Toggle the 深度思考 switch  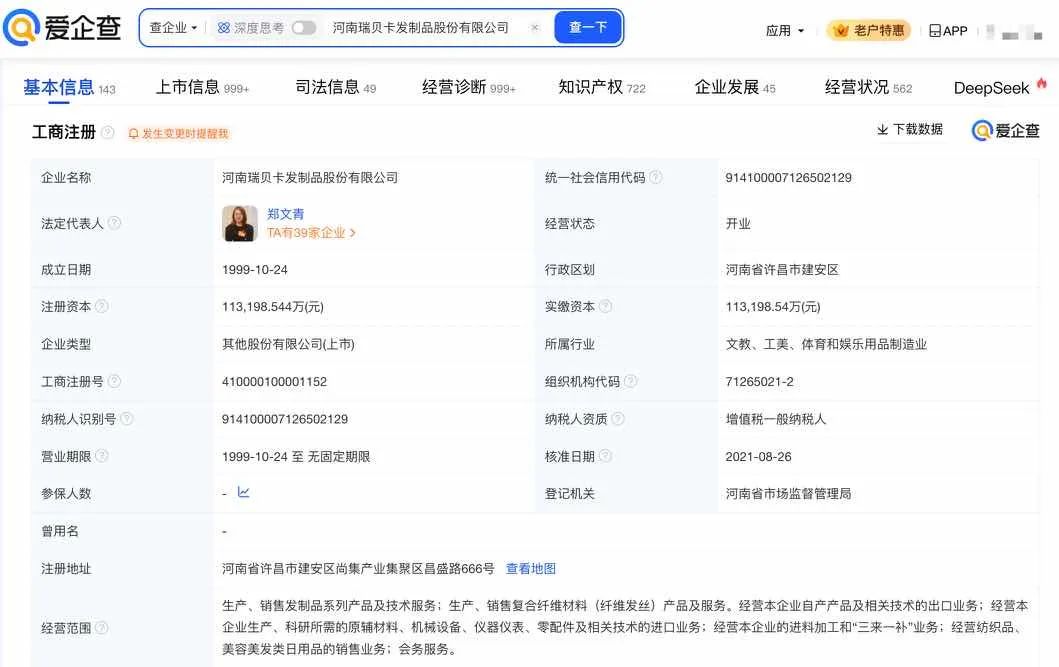pos(304,28)
